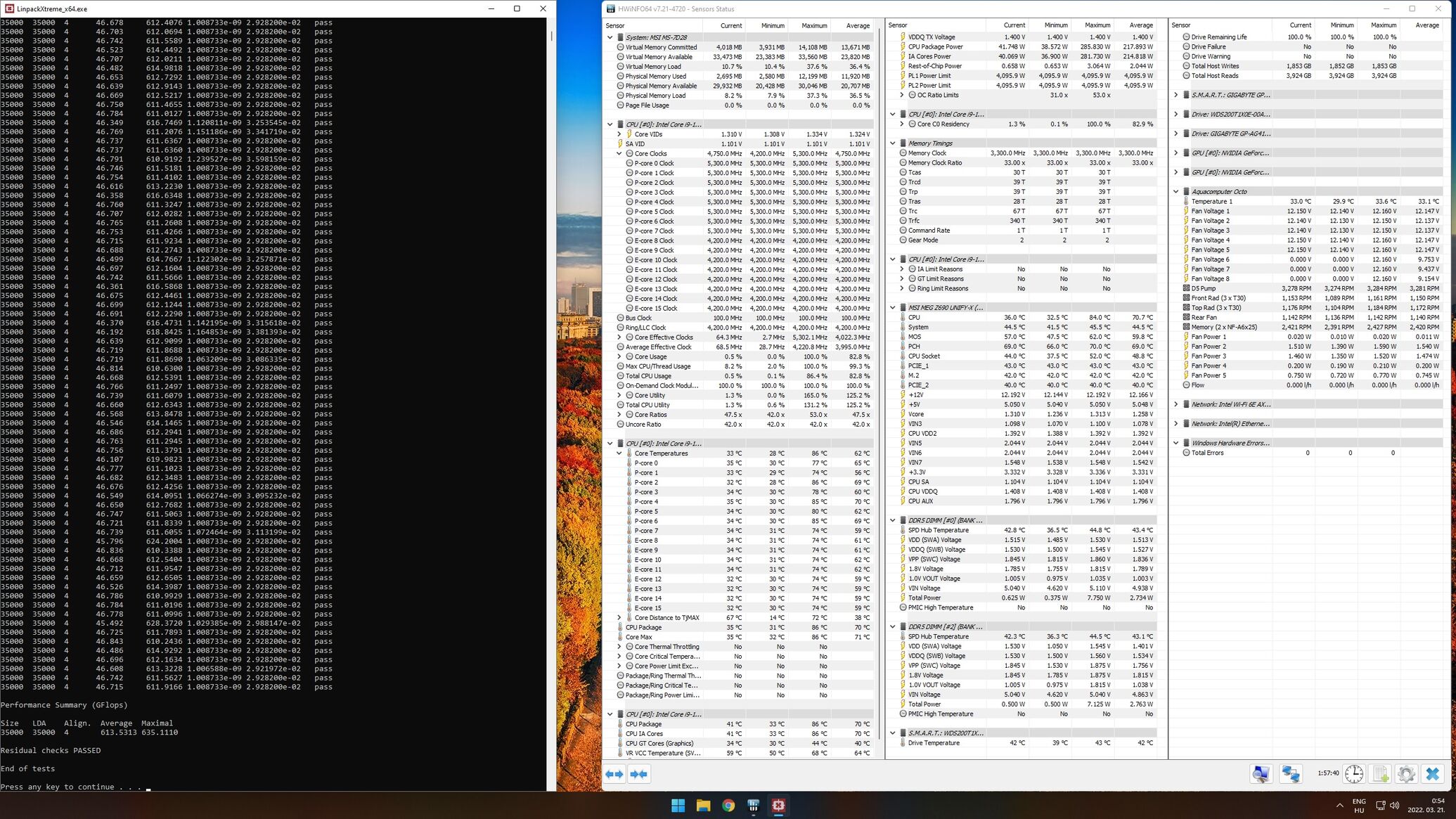
Task: Collapse the Memory Timings group
Action: tap(893, 143)
